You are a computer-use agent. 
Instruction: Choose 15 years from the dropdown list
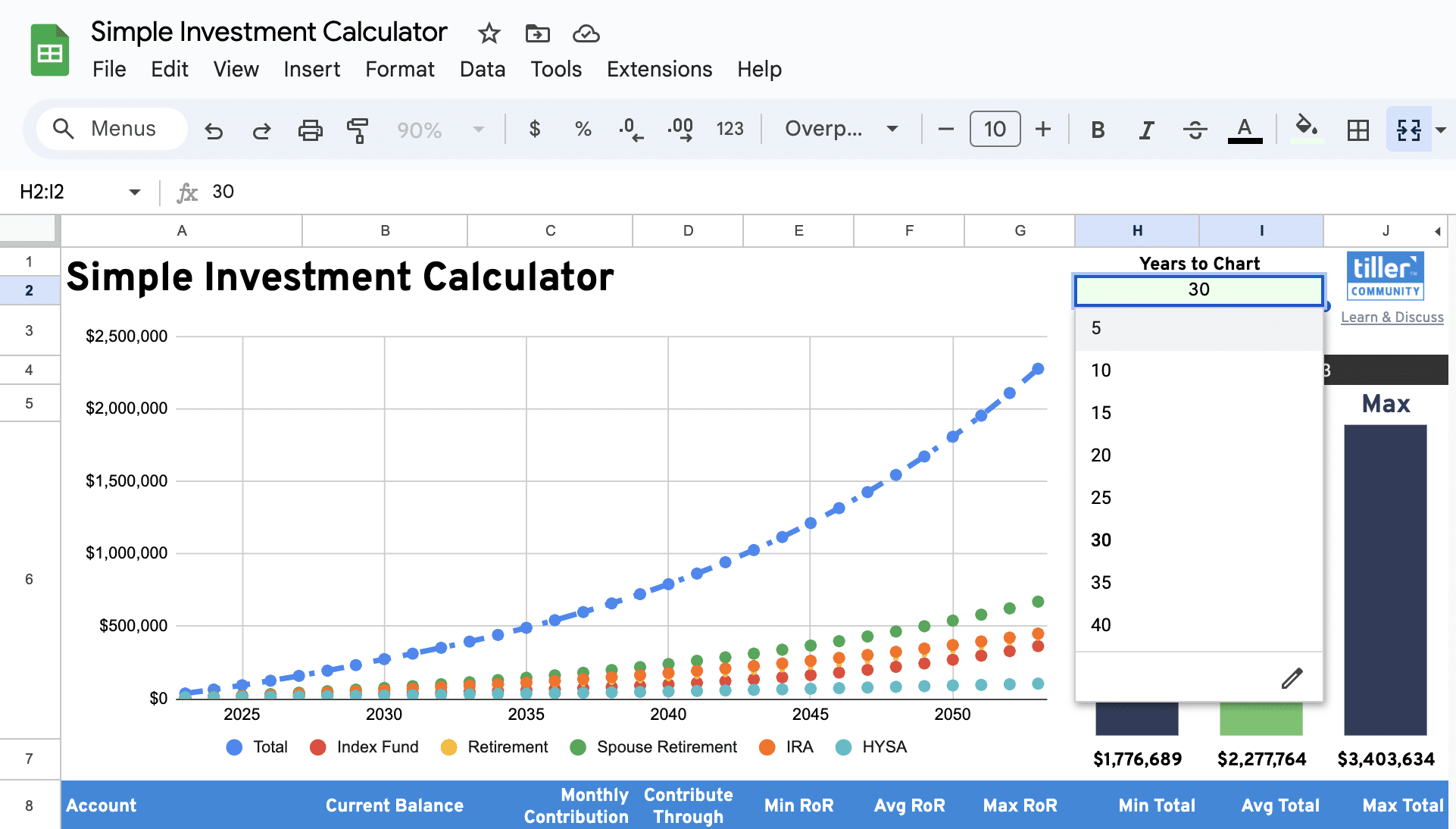pos(1198,413)
